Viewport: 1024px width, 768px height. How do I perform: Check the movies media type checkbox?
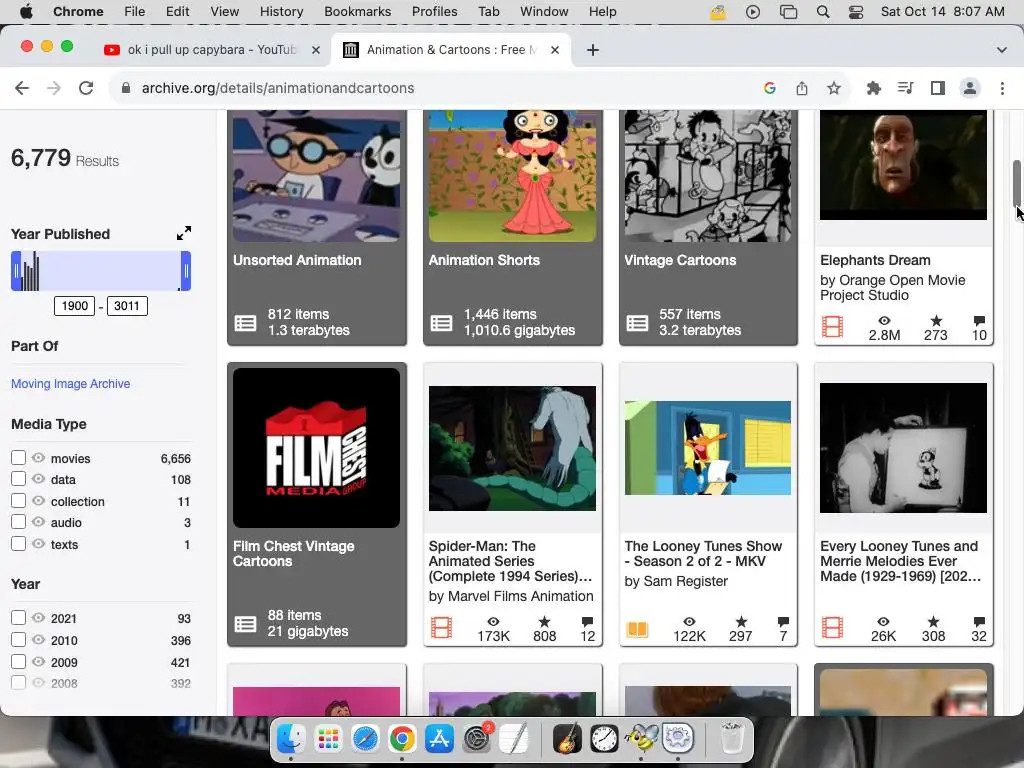(18, 458)
